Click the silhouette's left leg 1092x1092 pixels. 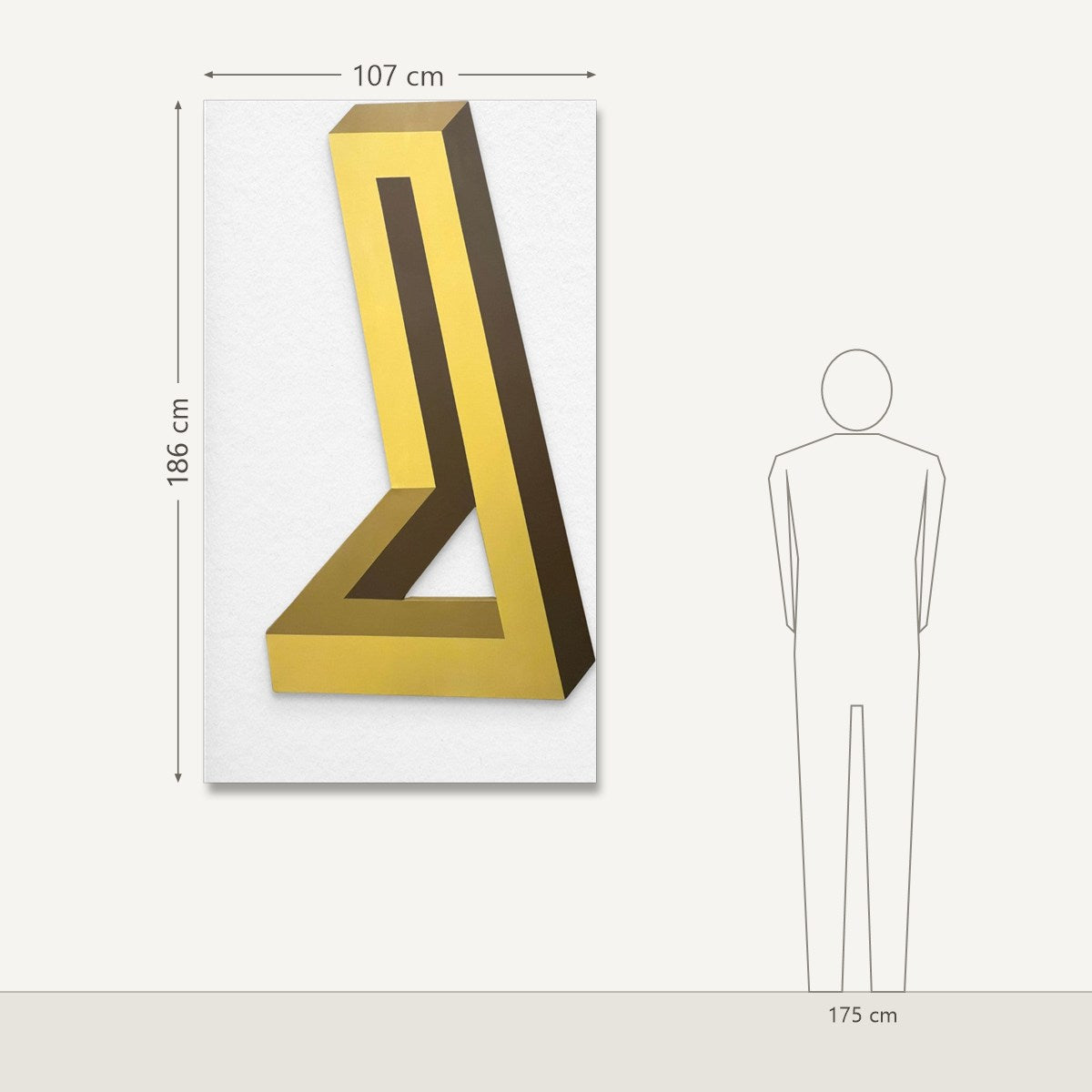(826, 846)
